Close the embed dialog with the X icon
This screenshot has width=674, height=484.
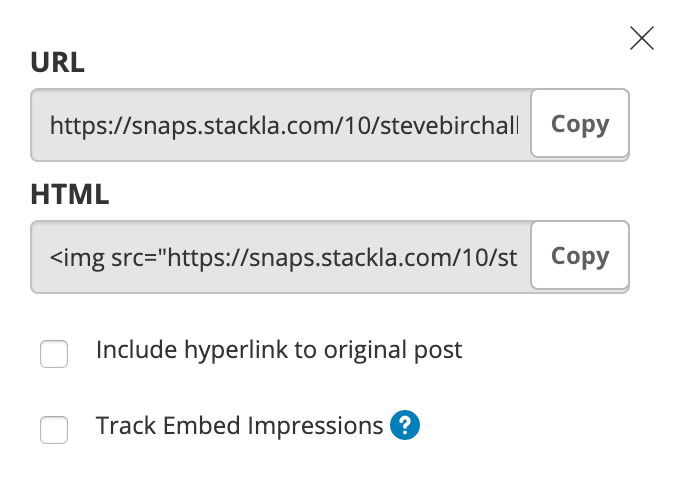(x=642, y=38)
